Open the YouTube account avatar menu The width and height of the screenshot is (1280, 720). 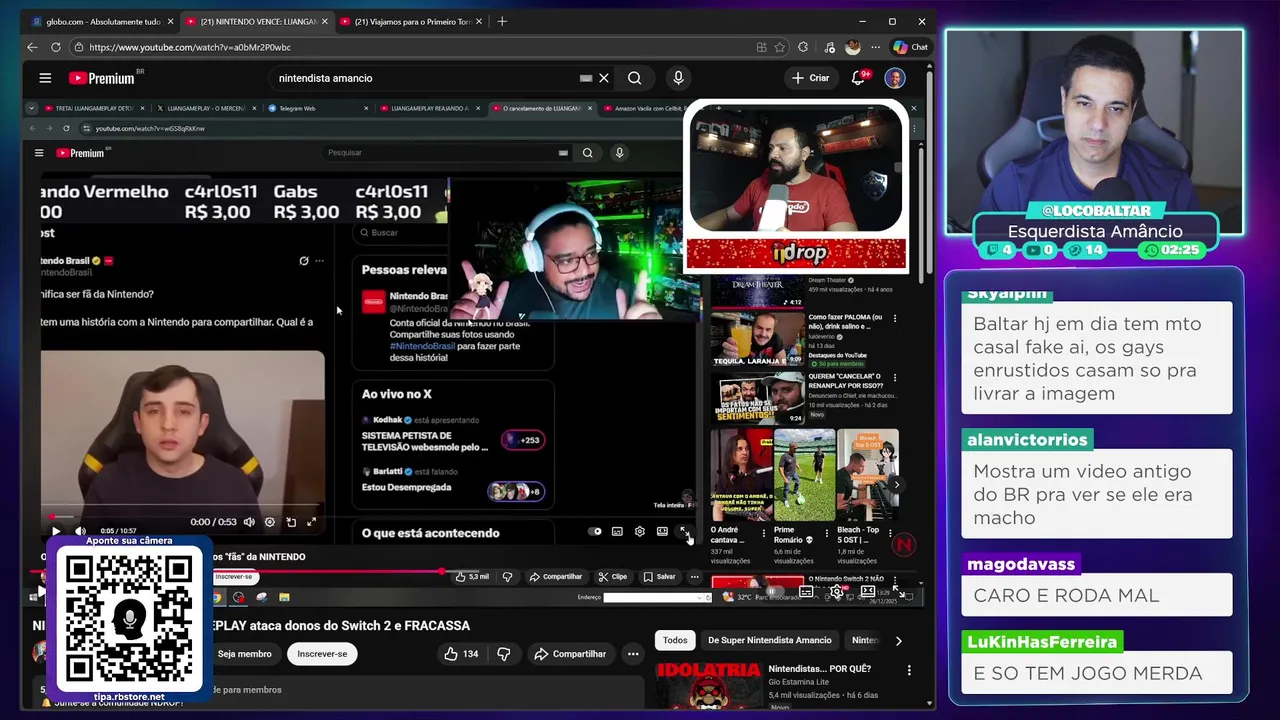tap(895, 78)
